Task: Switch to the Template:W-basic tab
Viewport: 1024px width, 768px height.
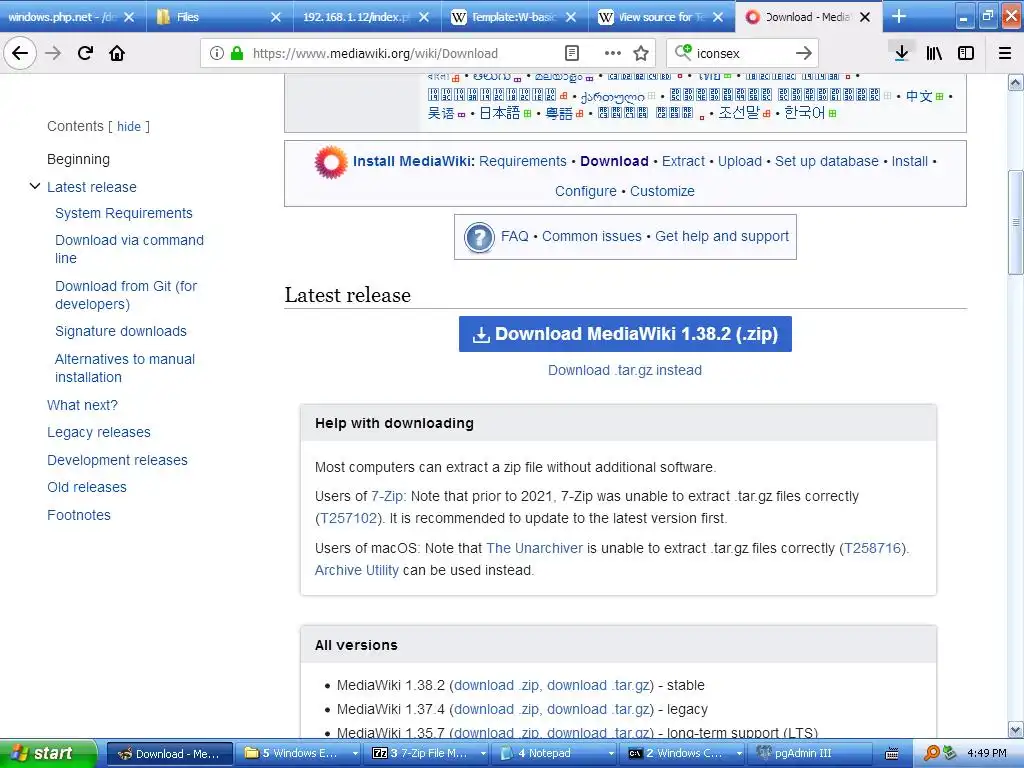Action: click(504, 17)
